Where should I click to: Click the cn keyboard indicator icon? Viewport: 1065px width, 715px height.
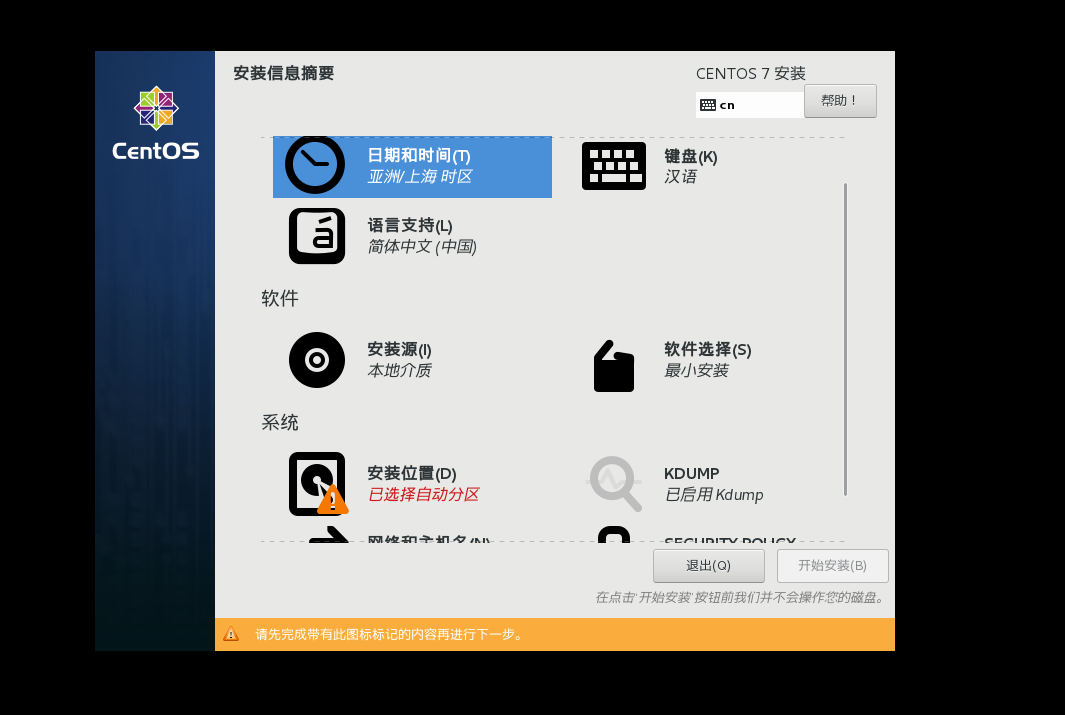click(x=708, y=105)
